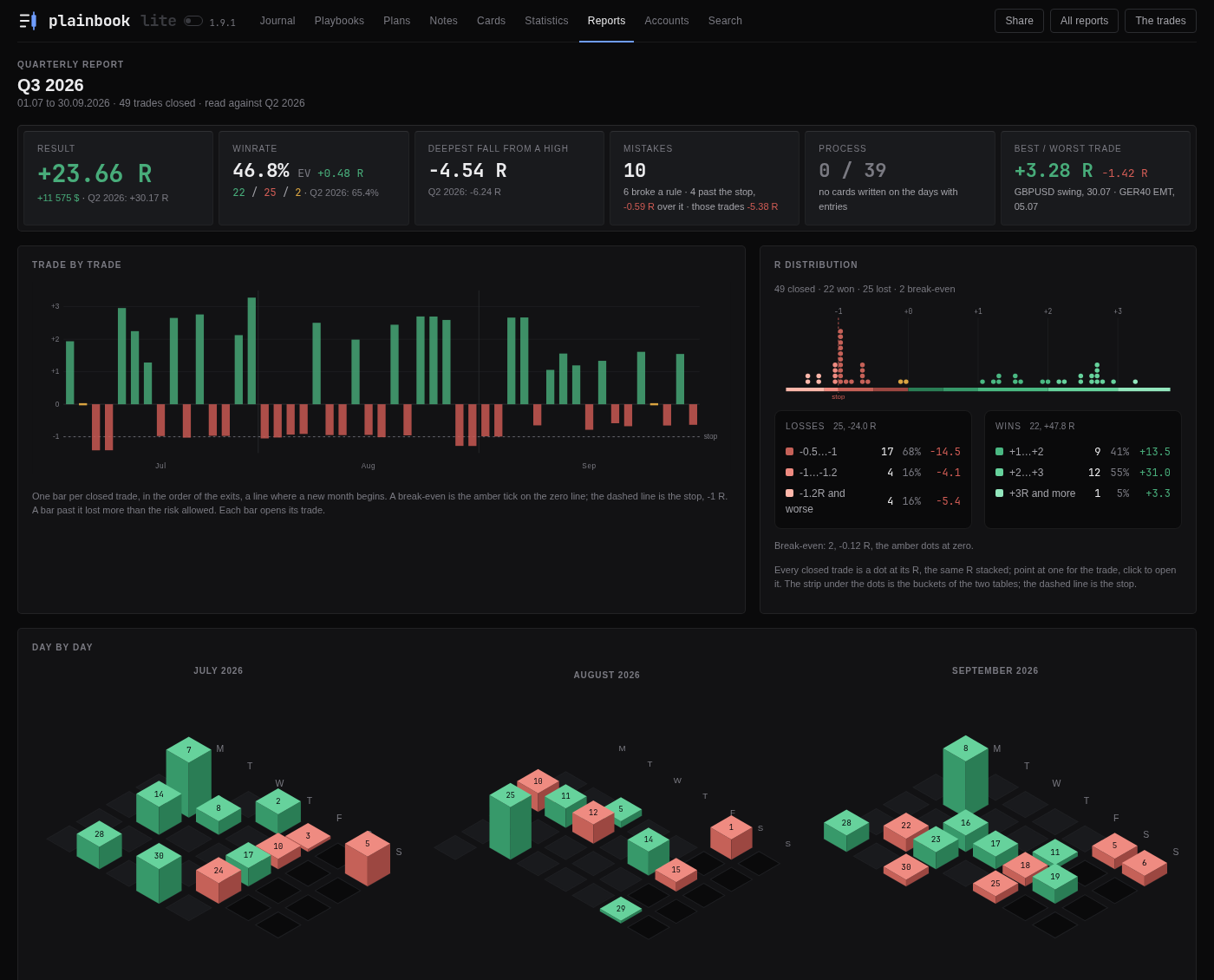Open September day 8 tall green cube
This screenshot has height=980, width=1214.
966,775
